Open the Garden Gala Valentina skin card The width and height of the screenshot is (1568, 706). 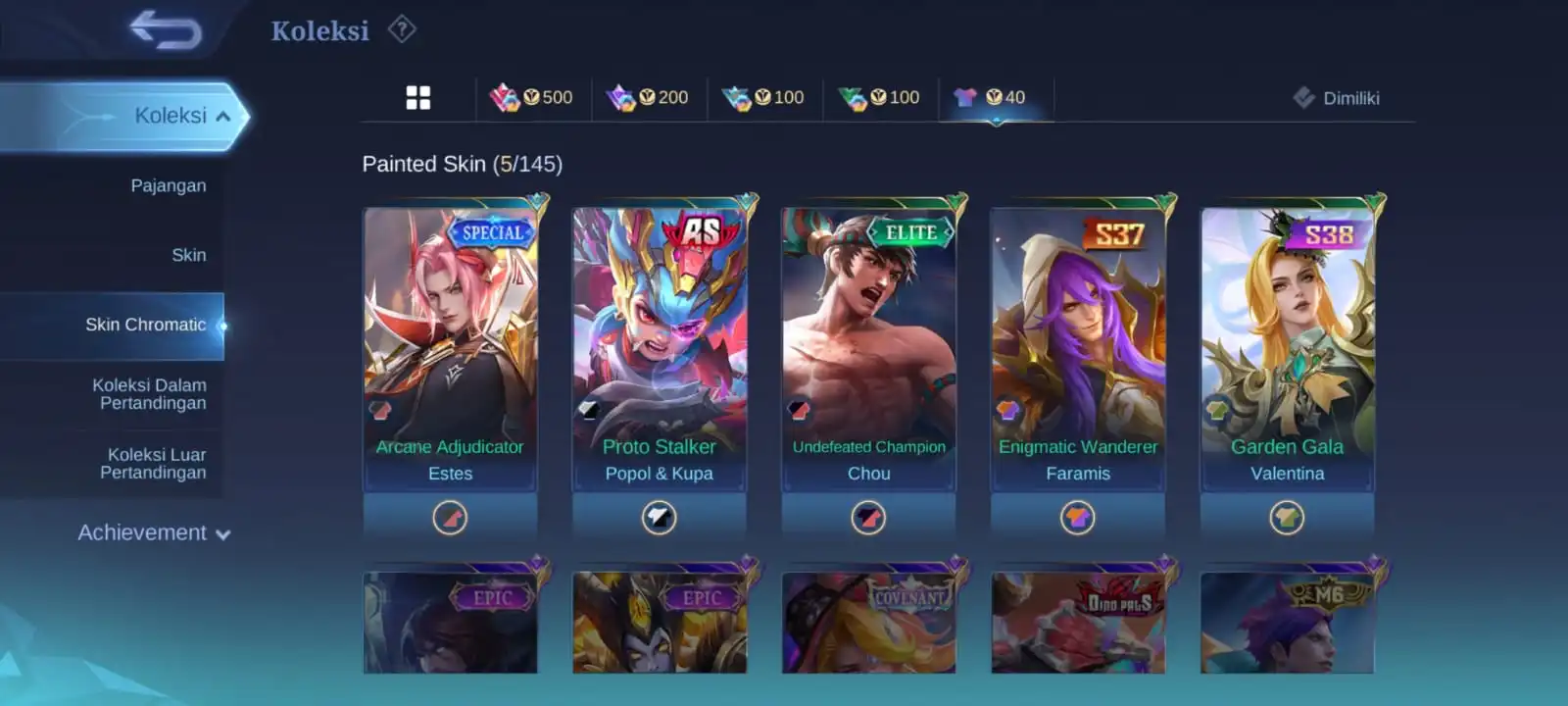[1287, 348]
